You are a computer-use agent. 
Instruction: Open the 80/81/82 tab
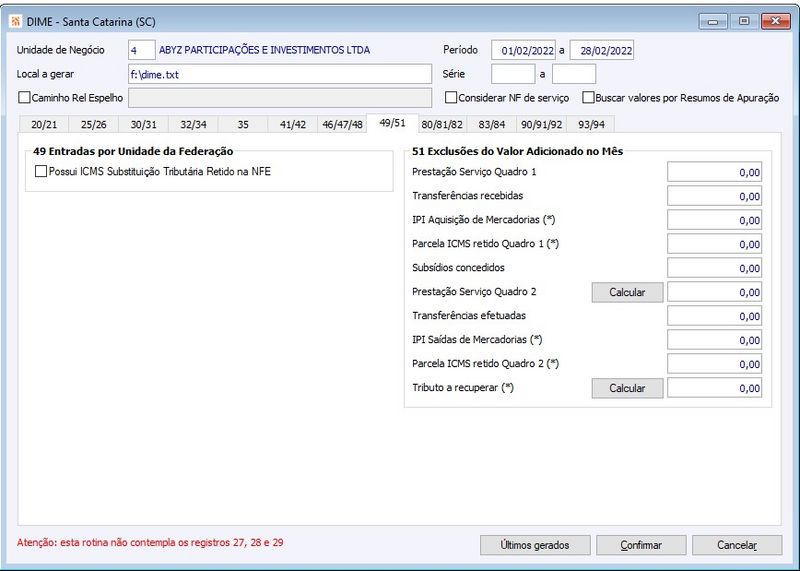(442, 125)
